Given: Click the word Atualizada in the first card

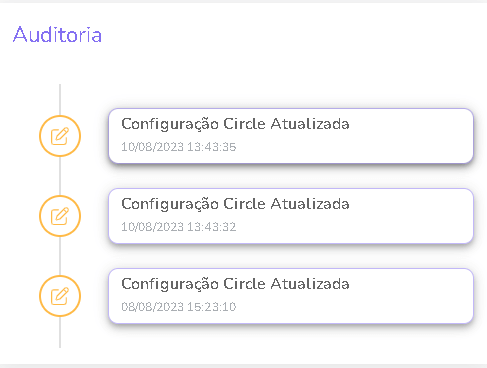Looking at the screenshot, I should [310, 124].
